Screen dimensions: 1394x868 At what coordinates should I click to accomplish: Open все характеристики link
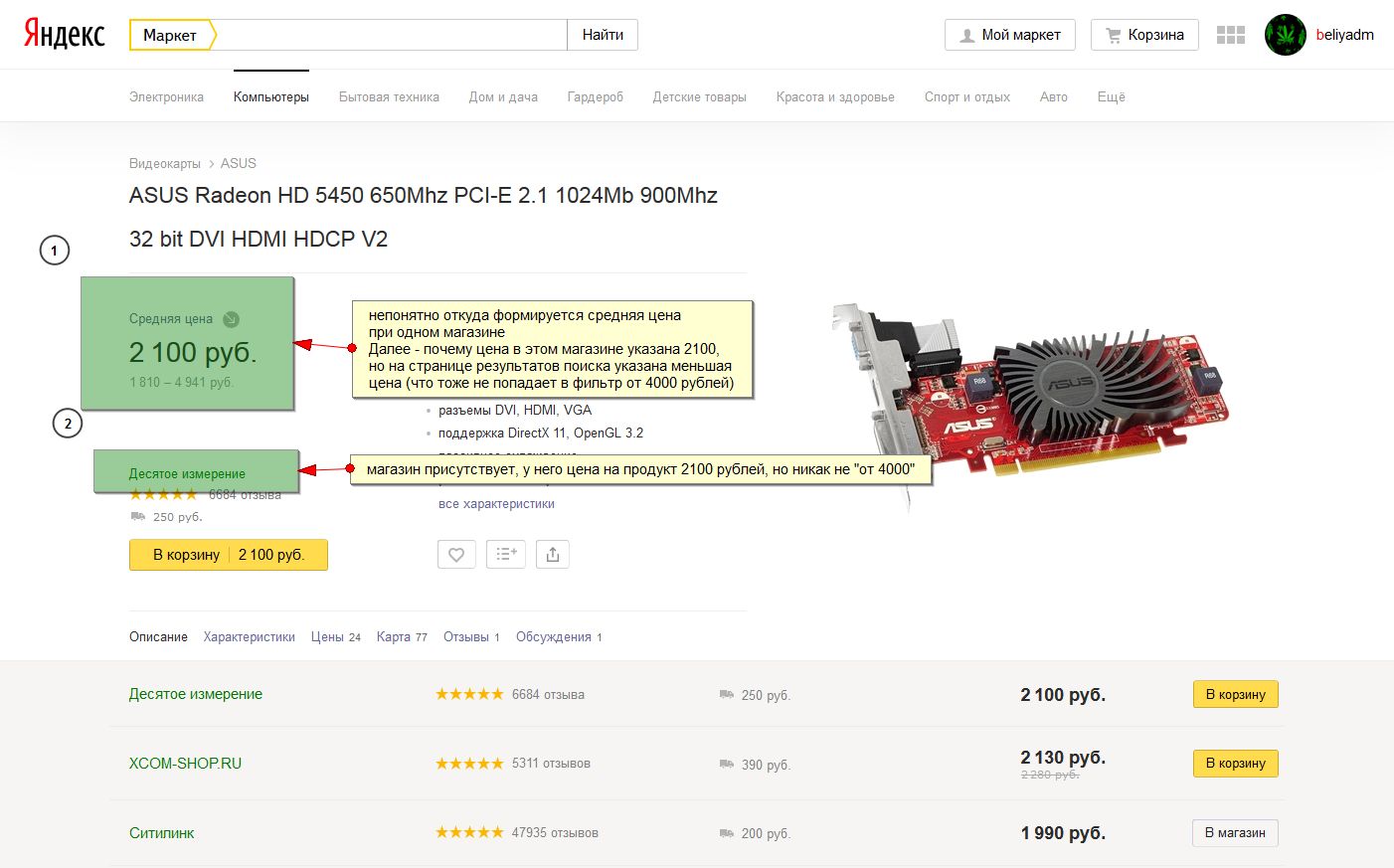496,504
